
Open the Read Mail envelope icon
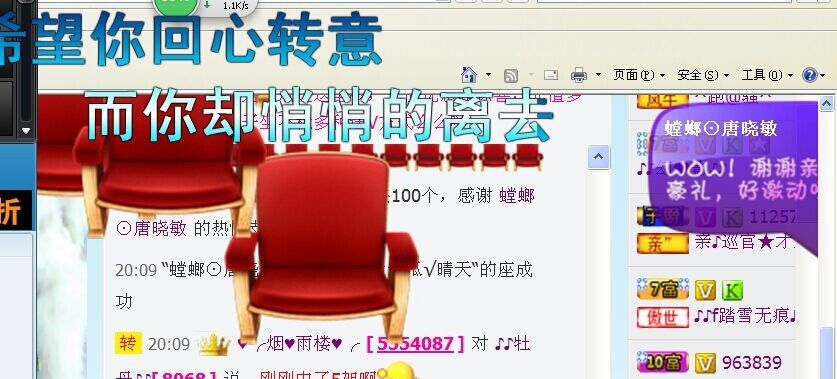click(551, 75)
